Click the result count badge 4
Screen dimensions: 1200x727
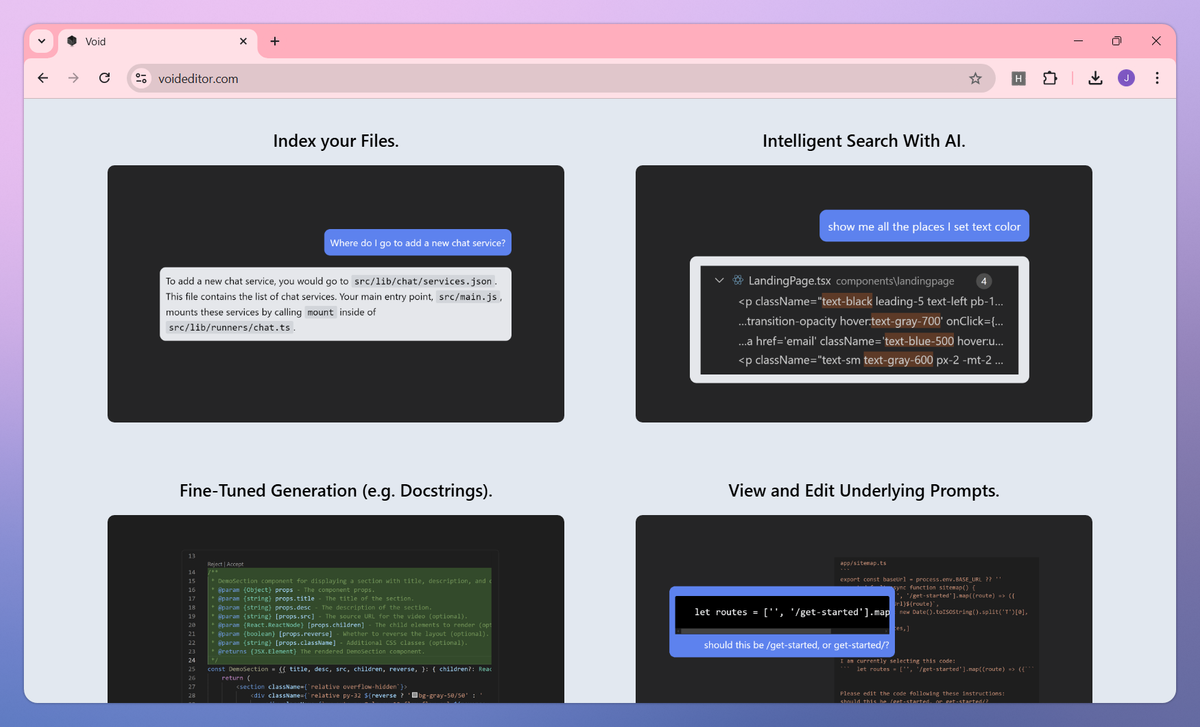click(983, 281)
